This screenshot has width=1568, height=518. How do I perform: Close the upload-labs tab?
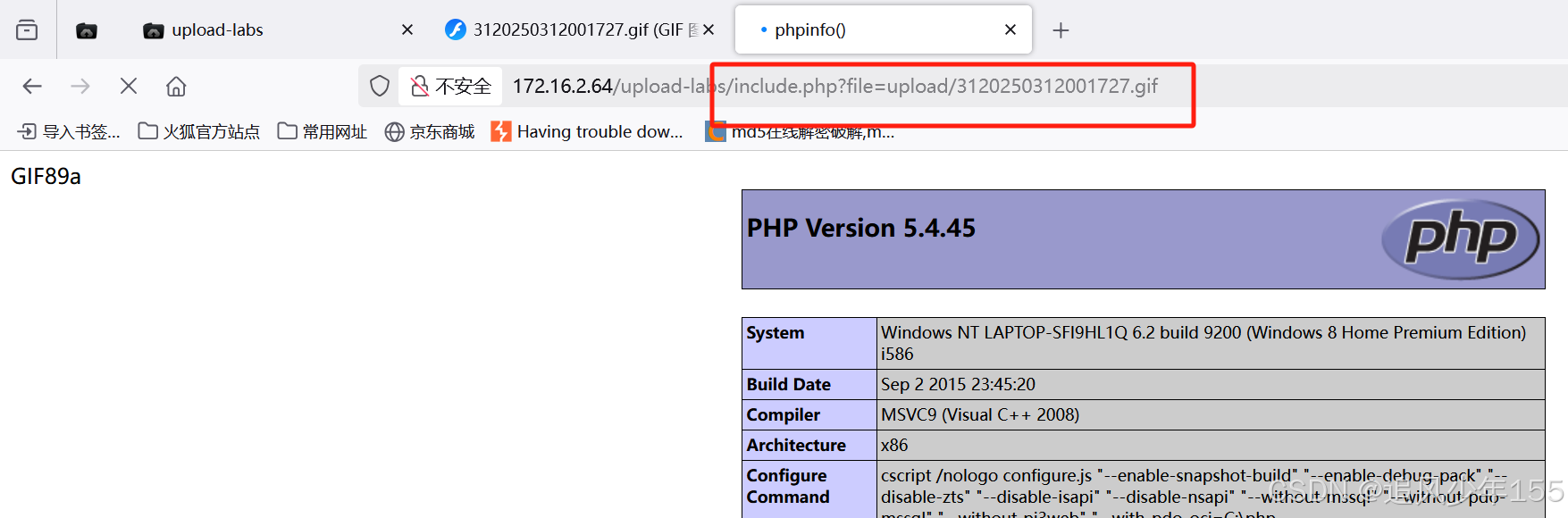click(407, 30)
